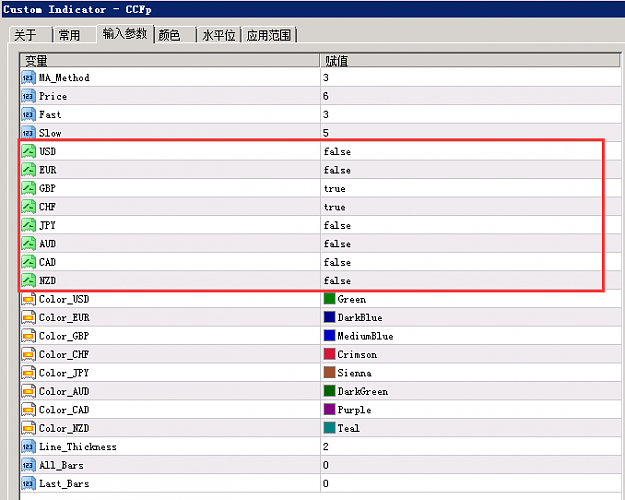Click the boolean icon next to EUR

pos(28,170)
